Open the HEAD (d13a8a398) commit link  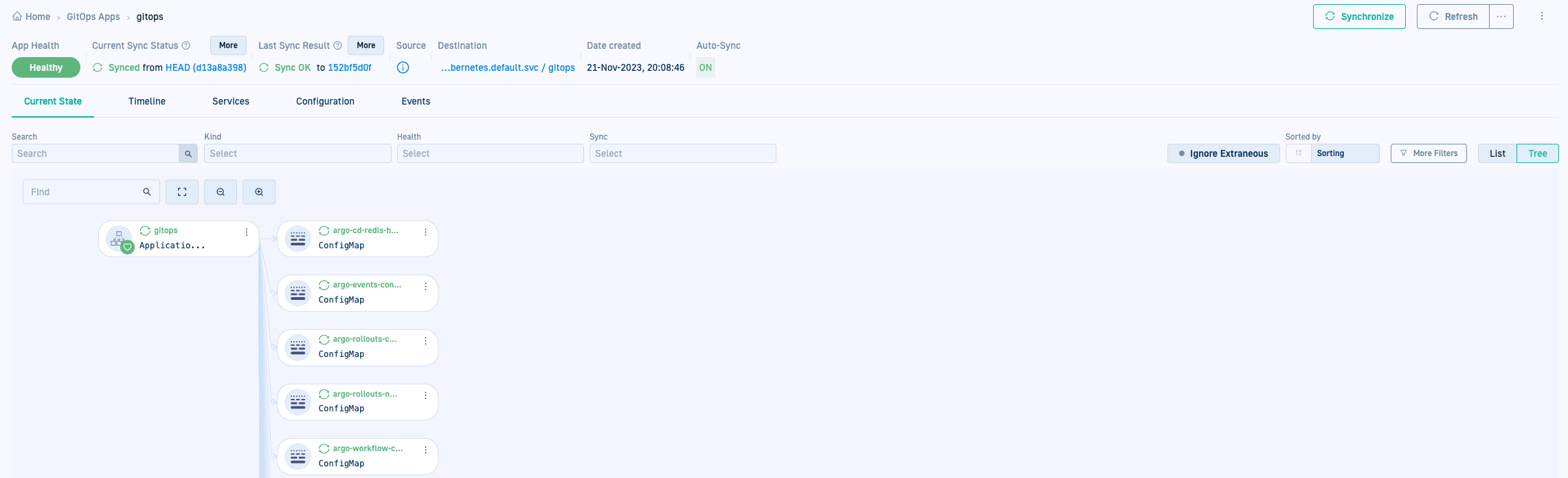pyautogui.click(x=206, y=67)
